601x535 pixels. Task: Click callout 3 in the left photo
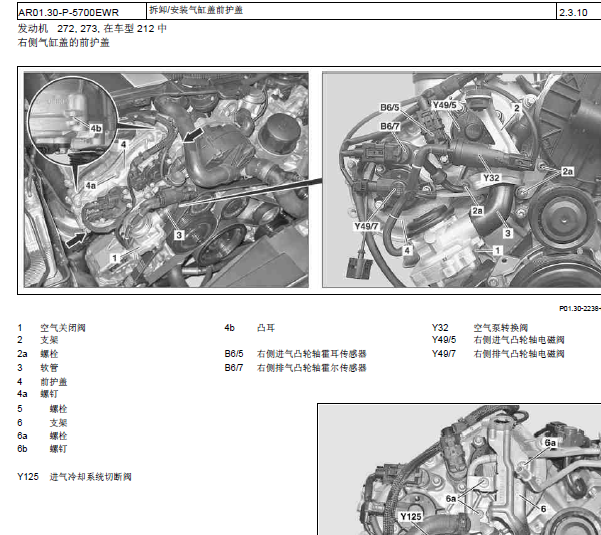tap(179, 235)
